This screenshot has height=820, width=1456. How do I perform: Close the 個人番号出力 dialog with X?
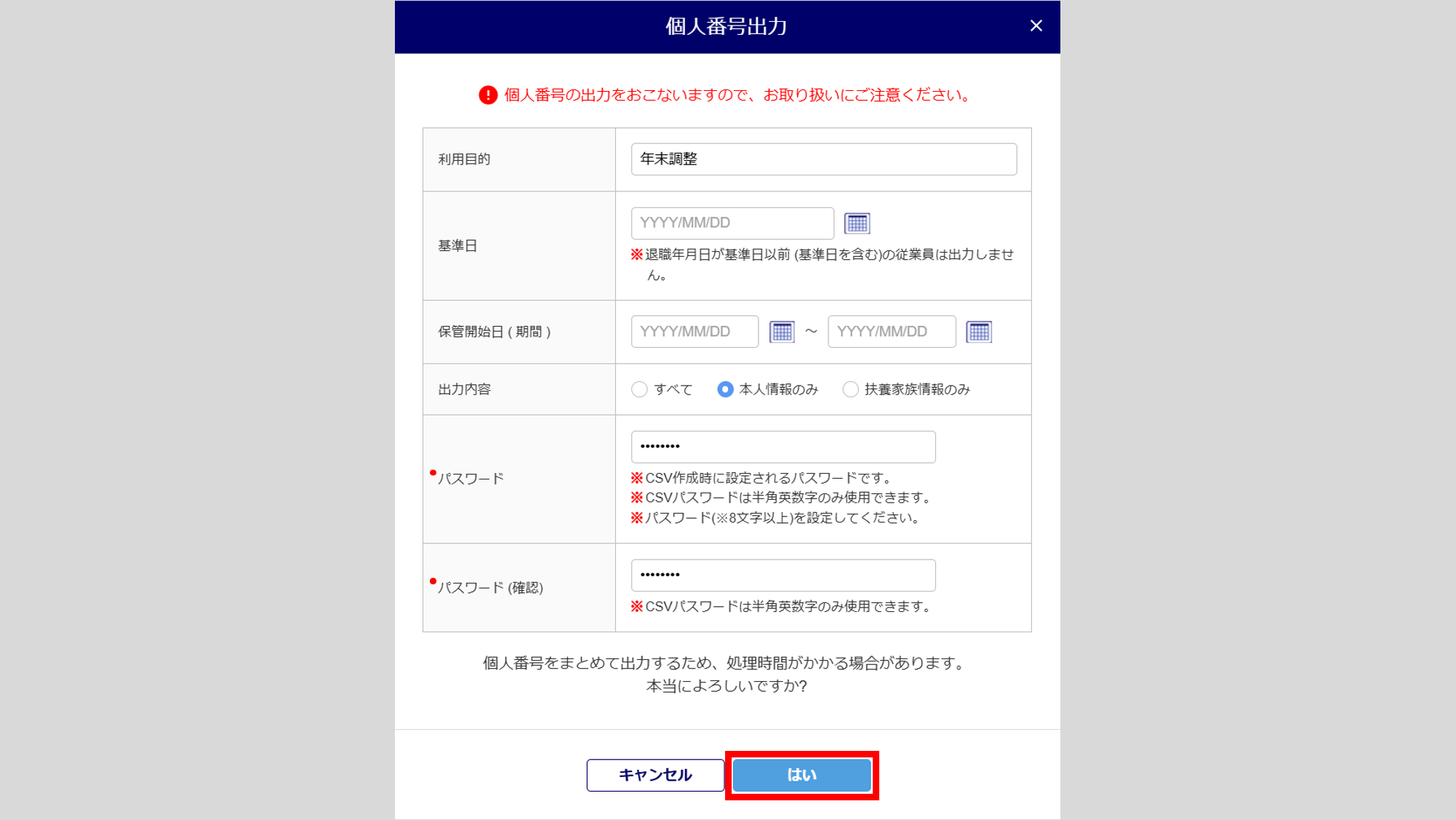coord(1036,26)
